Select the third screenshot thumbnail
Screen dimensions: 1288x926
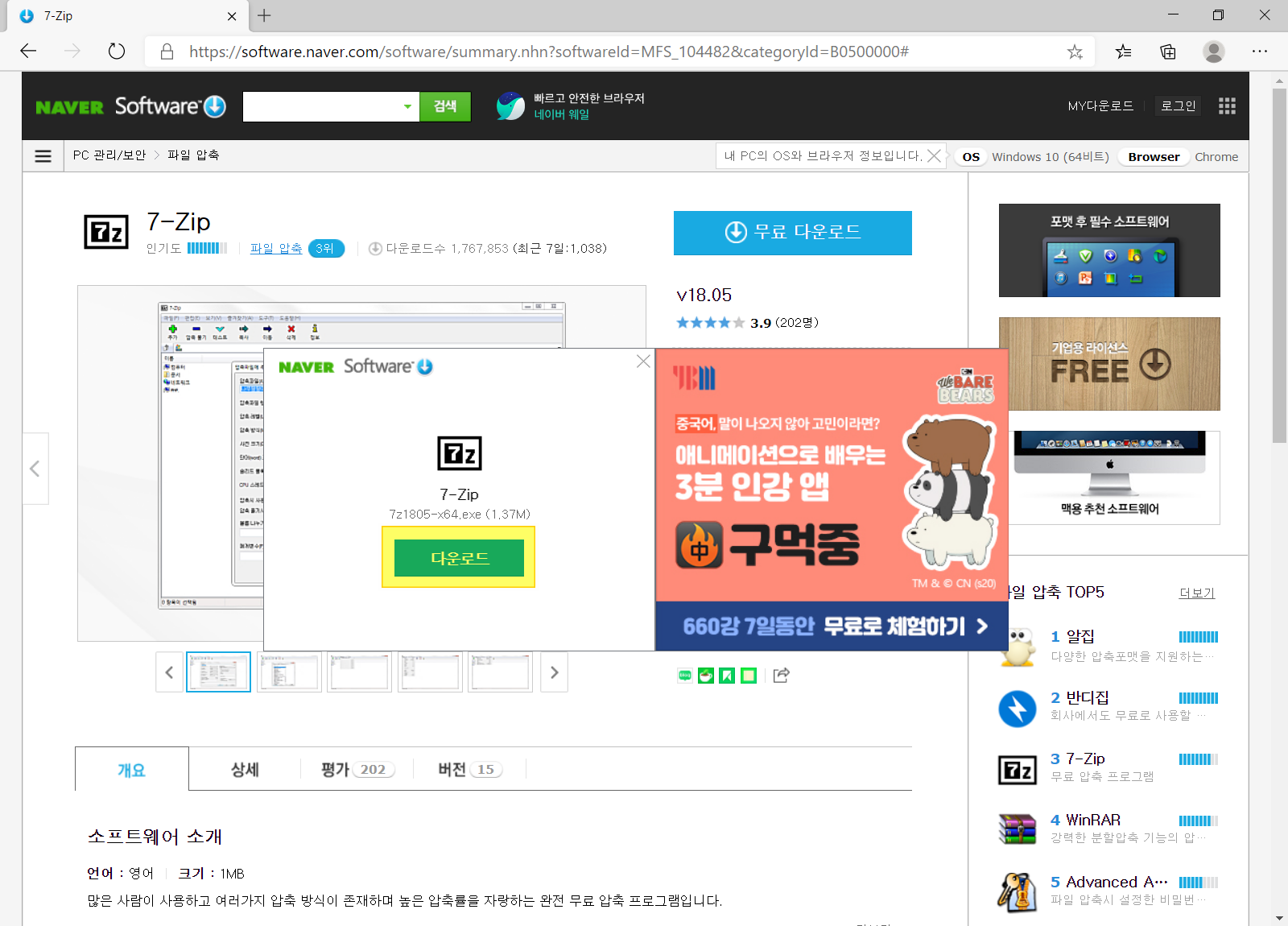(360, 672)
